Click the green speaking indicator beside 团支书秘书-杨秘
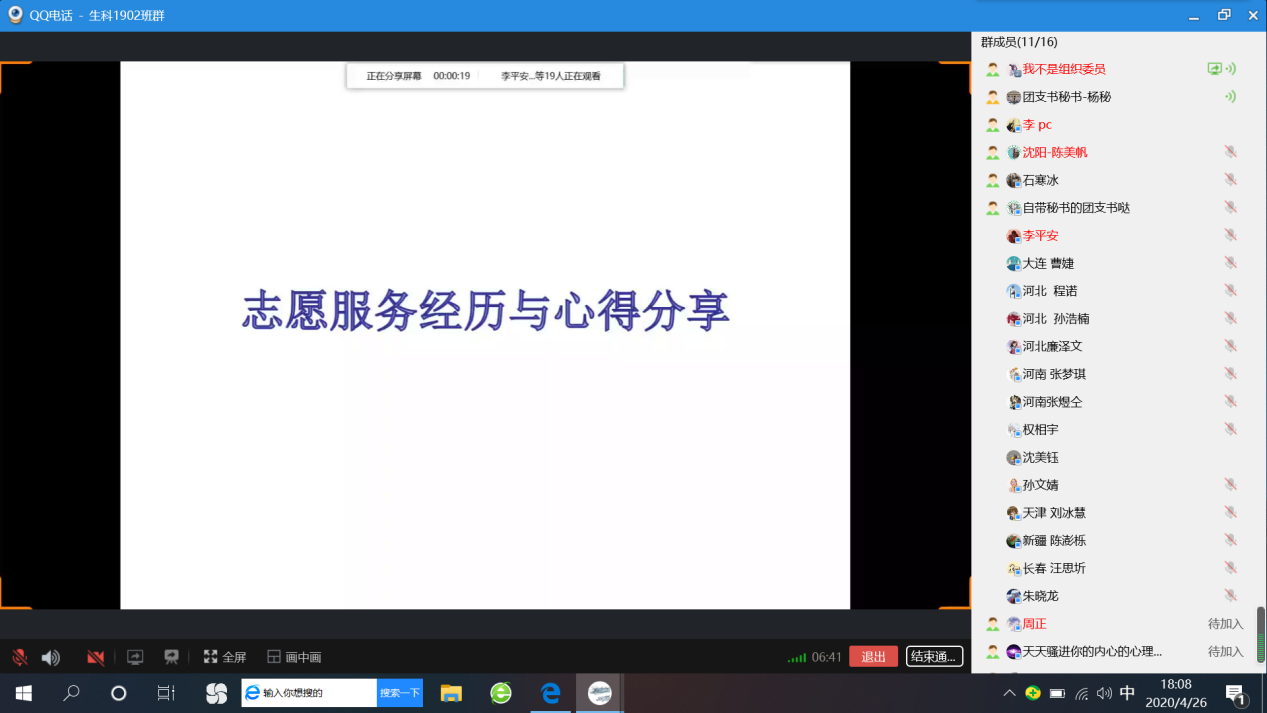This screenshot has height=713, width=1267. point(1231,97)
